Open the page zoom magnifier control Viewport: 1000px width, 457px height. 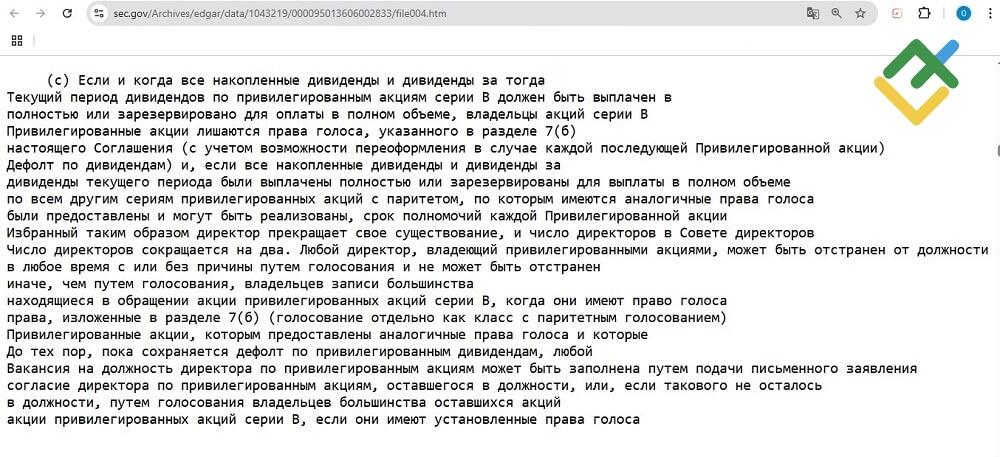836,13
